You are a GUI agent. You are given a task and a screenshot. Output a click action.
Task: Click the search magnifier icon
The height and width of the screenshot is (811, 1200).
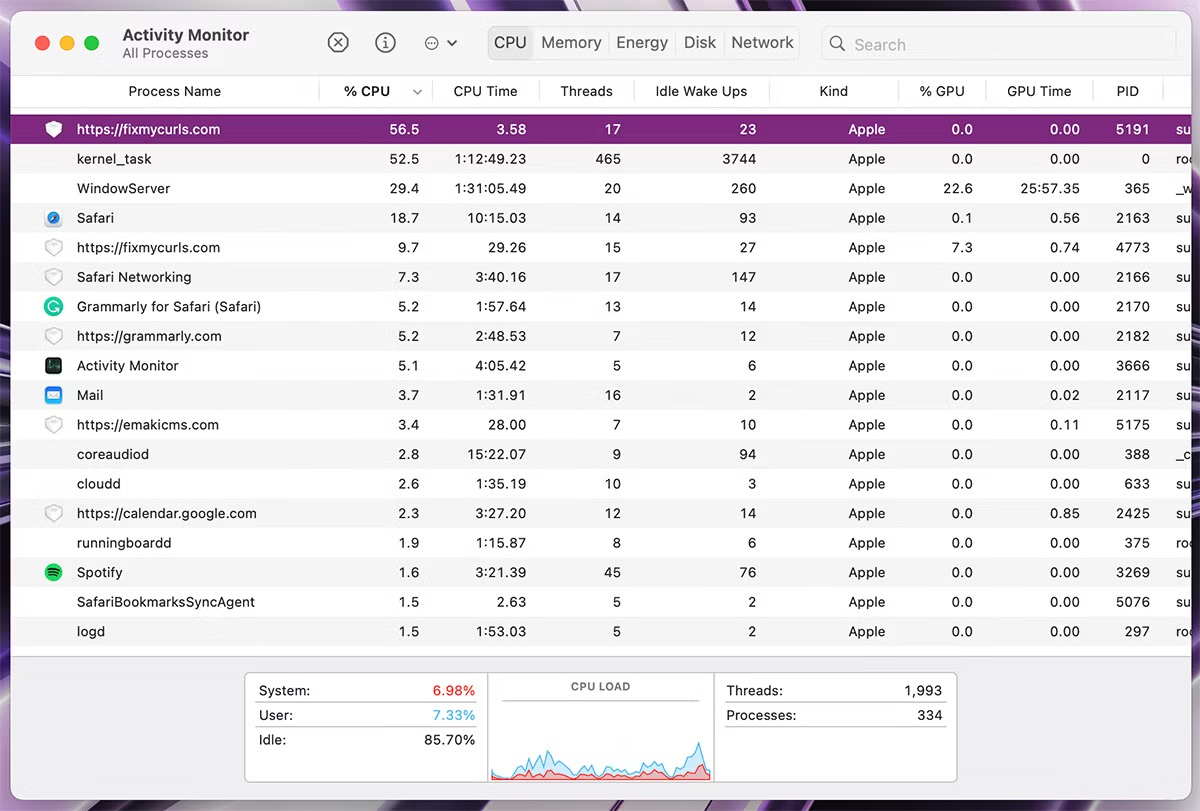pos(837,44)
